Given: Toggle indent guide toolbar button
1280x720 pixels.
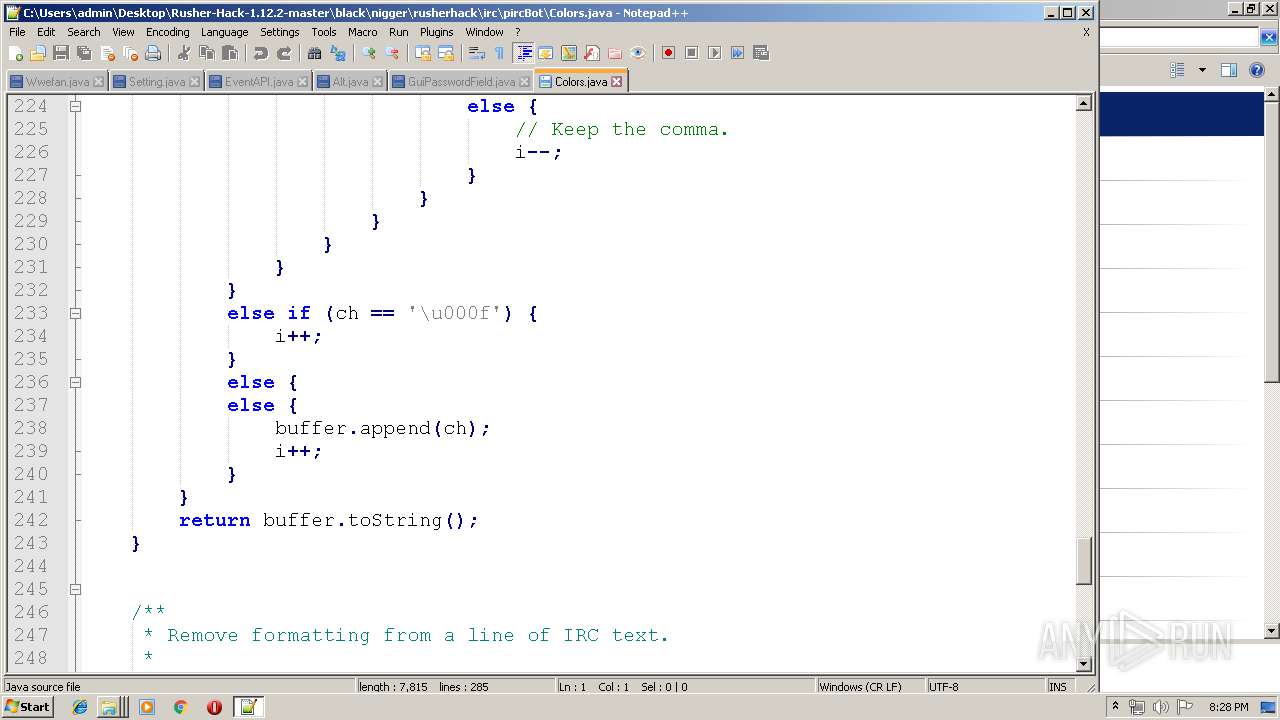Looking at the screenshot, I should (x=523, y=53).
